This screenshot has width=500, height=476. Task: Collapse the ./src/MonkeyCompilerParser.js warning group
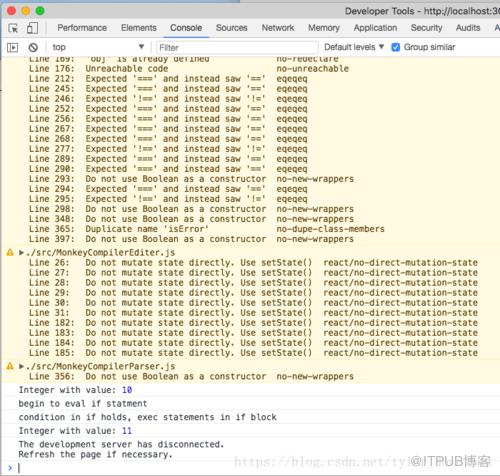(x=21, y=367)
